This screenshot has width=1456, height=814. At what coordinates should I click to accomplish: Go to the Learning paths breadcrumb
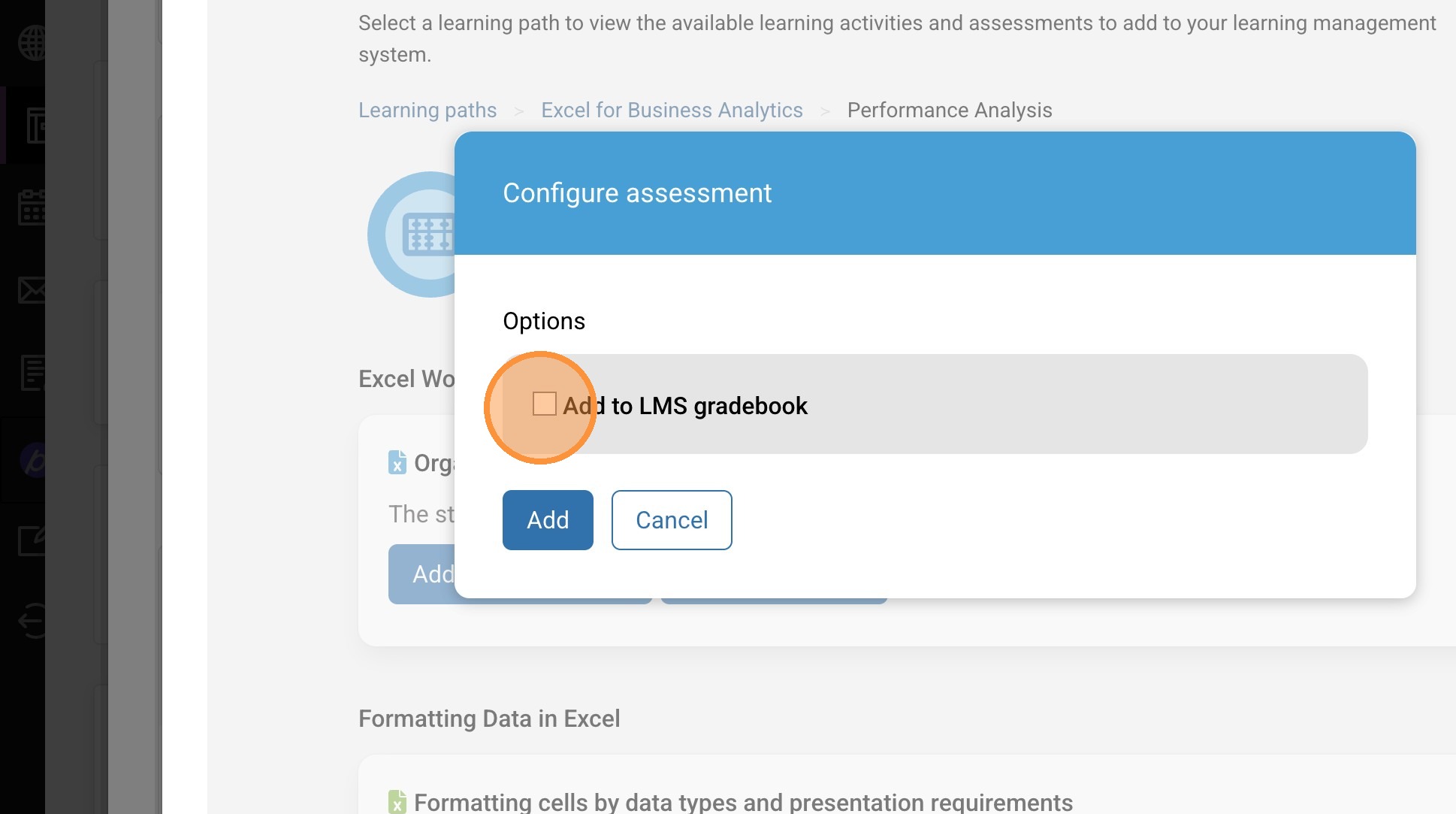tap(427, 110)
